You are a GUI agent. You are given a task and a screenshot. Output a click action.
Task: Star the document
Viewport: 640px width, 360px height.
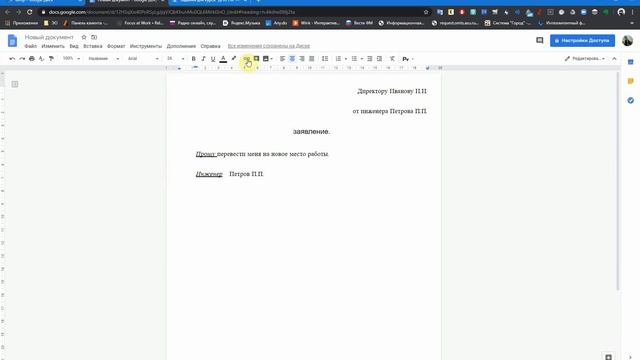[x=84, y=37]
